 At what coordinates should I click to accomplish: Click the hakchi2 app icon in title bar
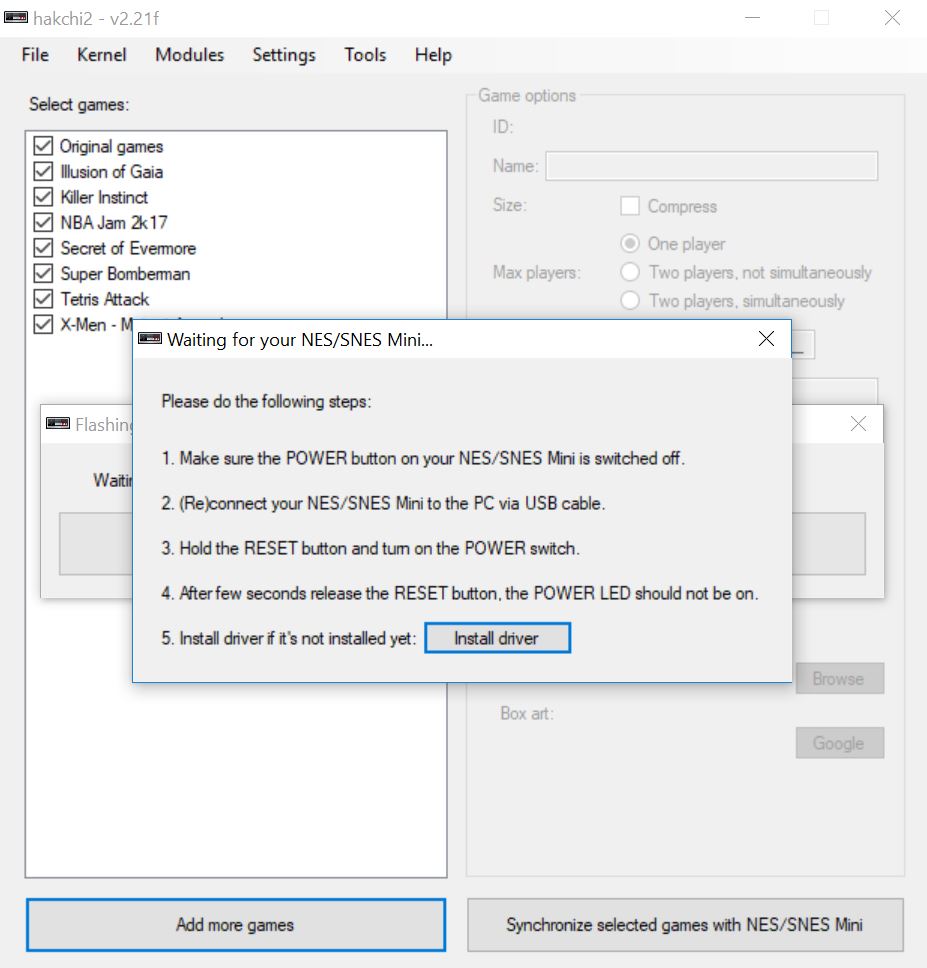point(16,18)
